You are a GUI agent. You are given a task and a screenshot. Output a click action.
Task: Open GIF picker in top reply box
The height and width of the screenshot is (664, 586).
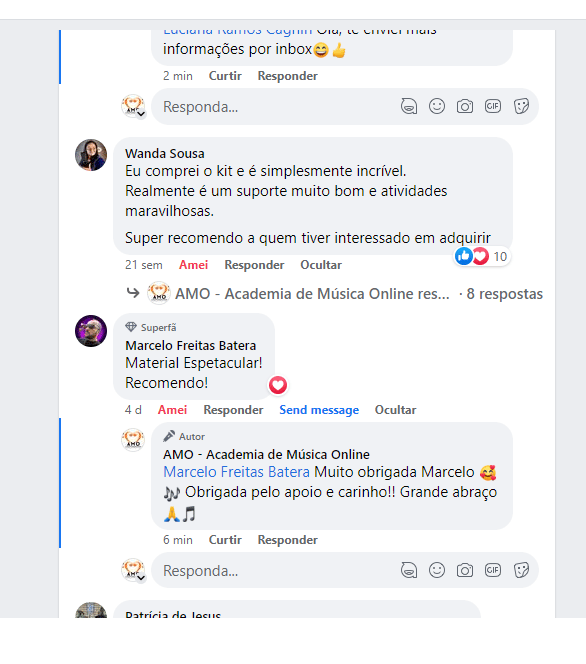coord(493,106)
